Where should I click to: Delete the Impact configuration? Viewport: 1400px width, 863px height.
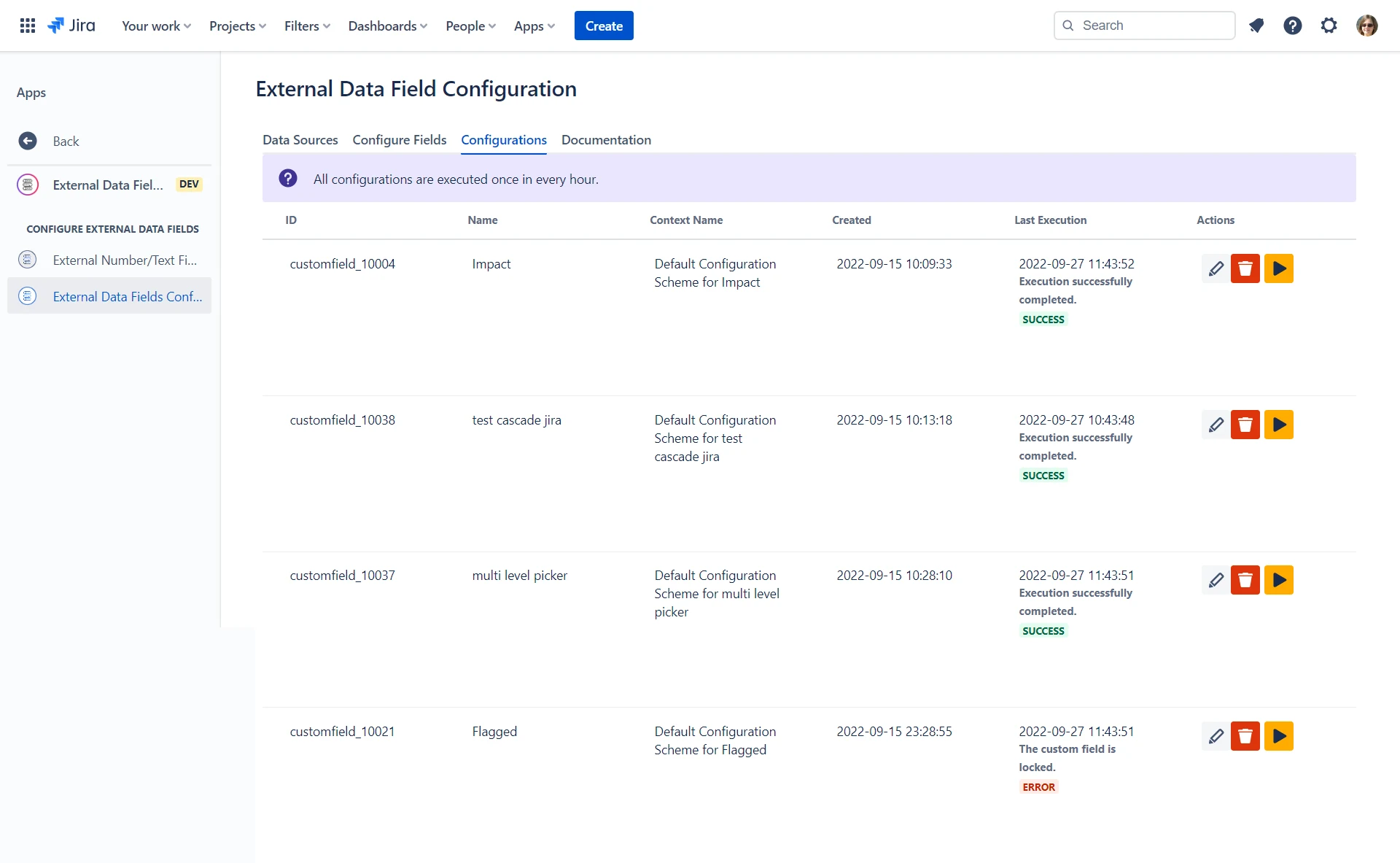coord(1245,268)
